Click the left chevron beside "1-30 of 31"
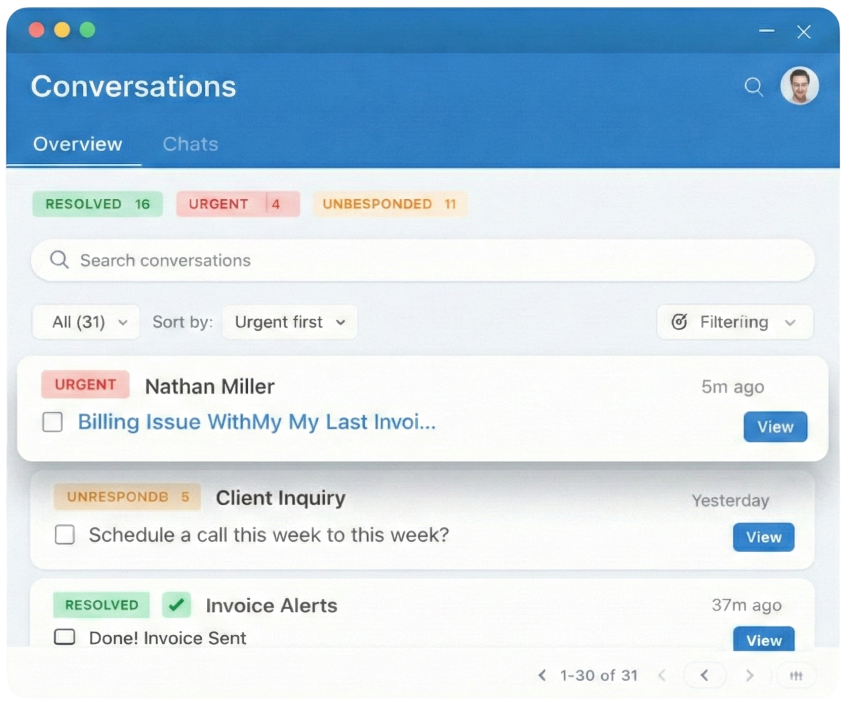 click(x=542, y=676)
